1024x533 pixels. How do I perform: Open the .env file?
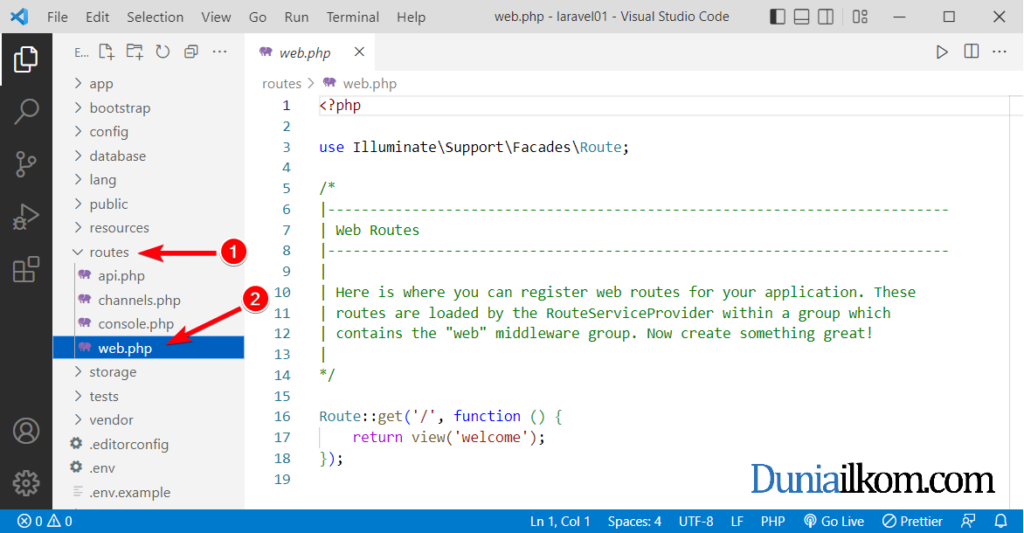click(x=149, y=468)
